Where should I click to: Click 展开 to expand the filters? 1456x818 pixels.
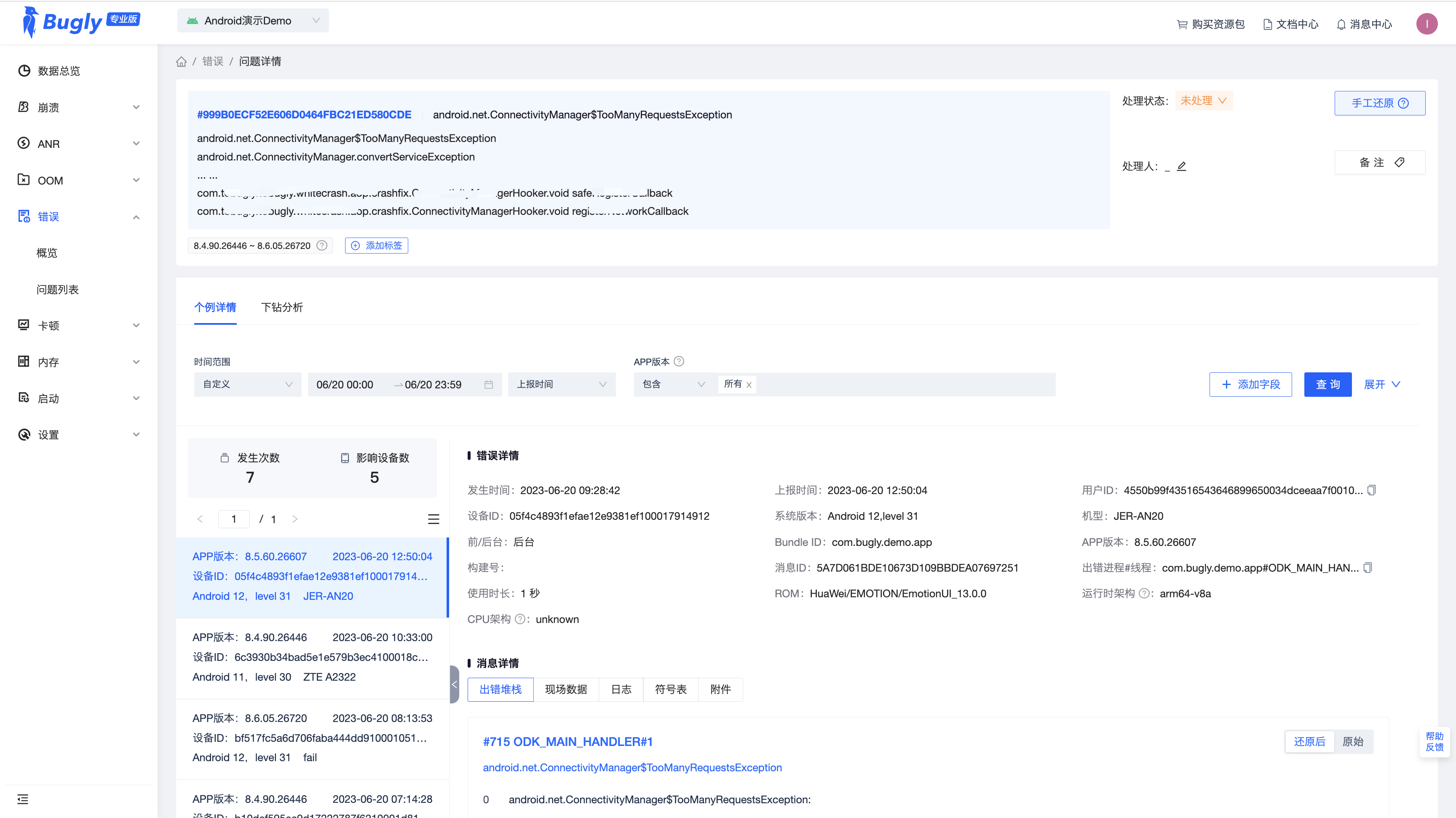1382,385
